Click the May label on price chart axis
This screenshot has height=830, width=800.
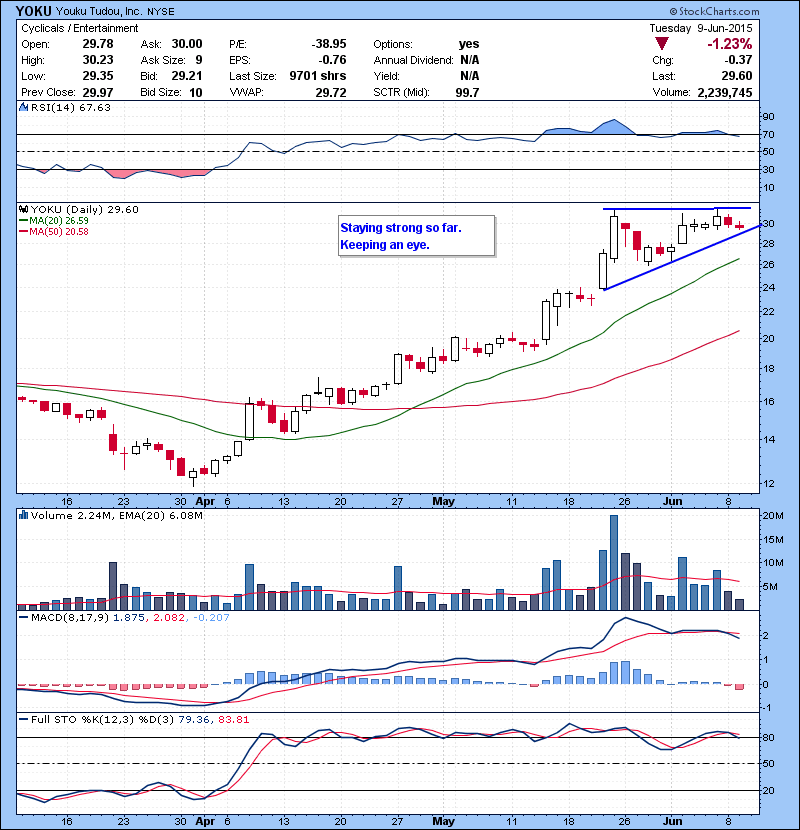click(443, 501)
